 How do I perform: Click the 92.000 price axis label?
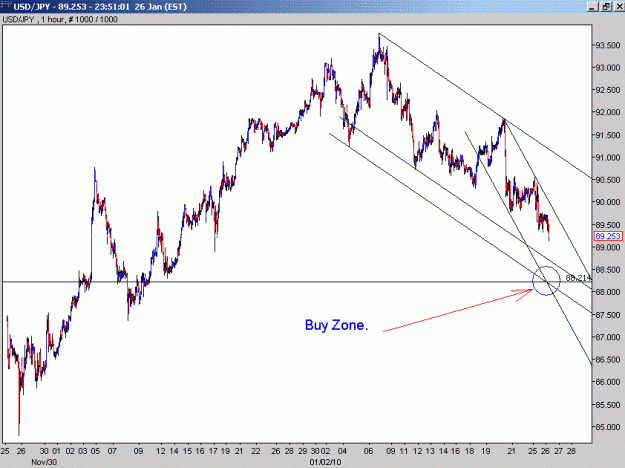click(608, 112)
